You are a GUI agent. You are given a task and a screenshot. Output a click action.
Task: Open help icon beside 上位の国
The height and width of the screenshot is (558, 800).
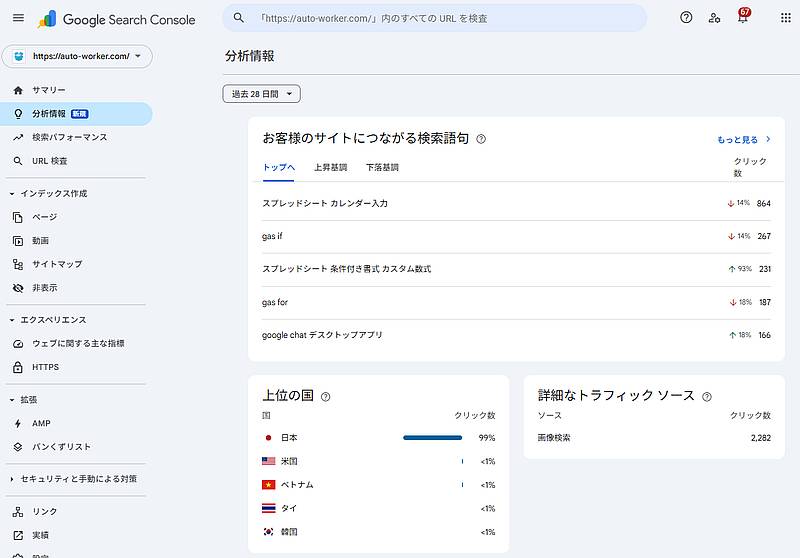point(325,396)
